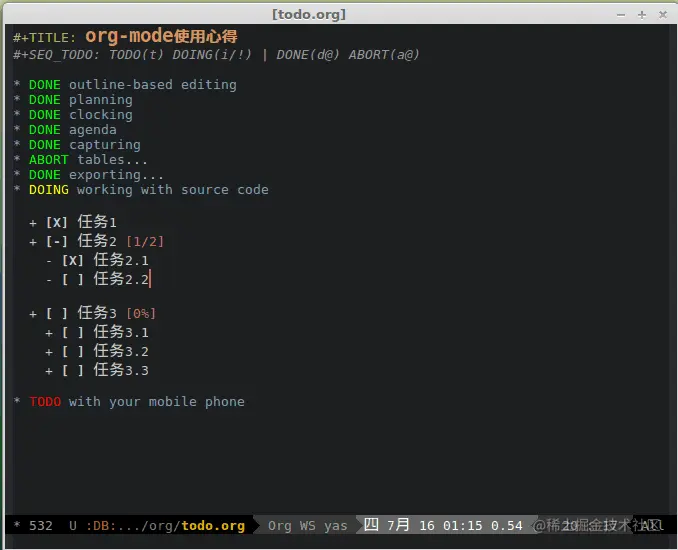Click the ABORT keyword on tables

(x=48, y=160)
